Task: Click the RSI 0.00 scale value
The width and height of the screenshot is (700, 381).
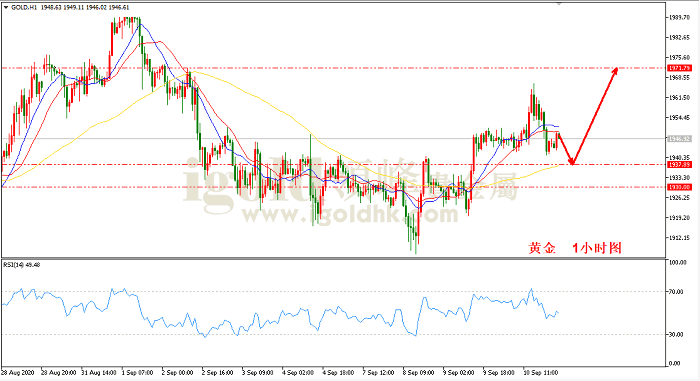Action: click(x=675, y=364)
